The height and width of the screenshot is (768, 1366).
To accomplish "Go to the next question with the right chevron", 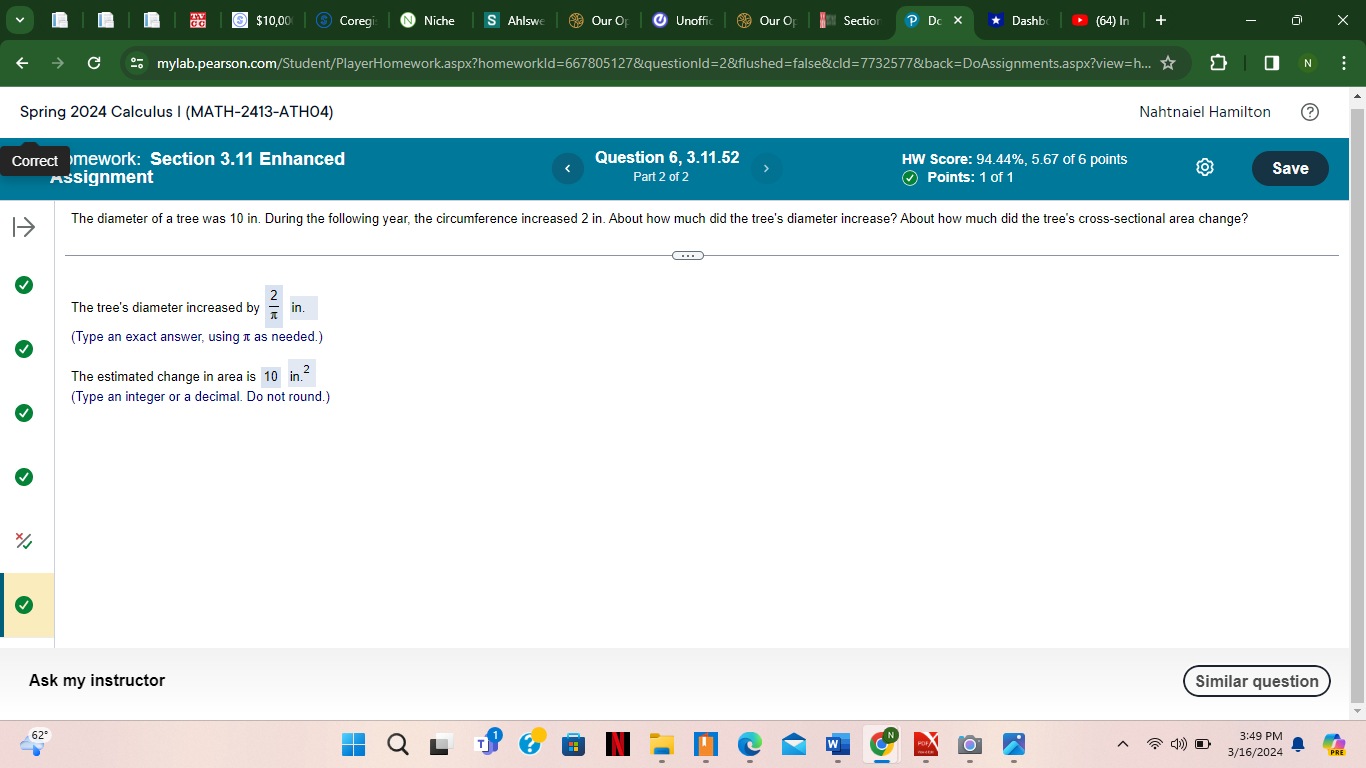I will coord(766,168).
